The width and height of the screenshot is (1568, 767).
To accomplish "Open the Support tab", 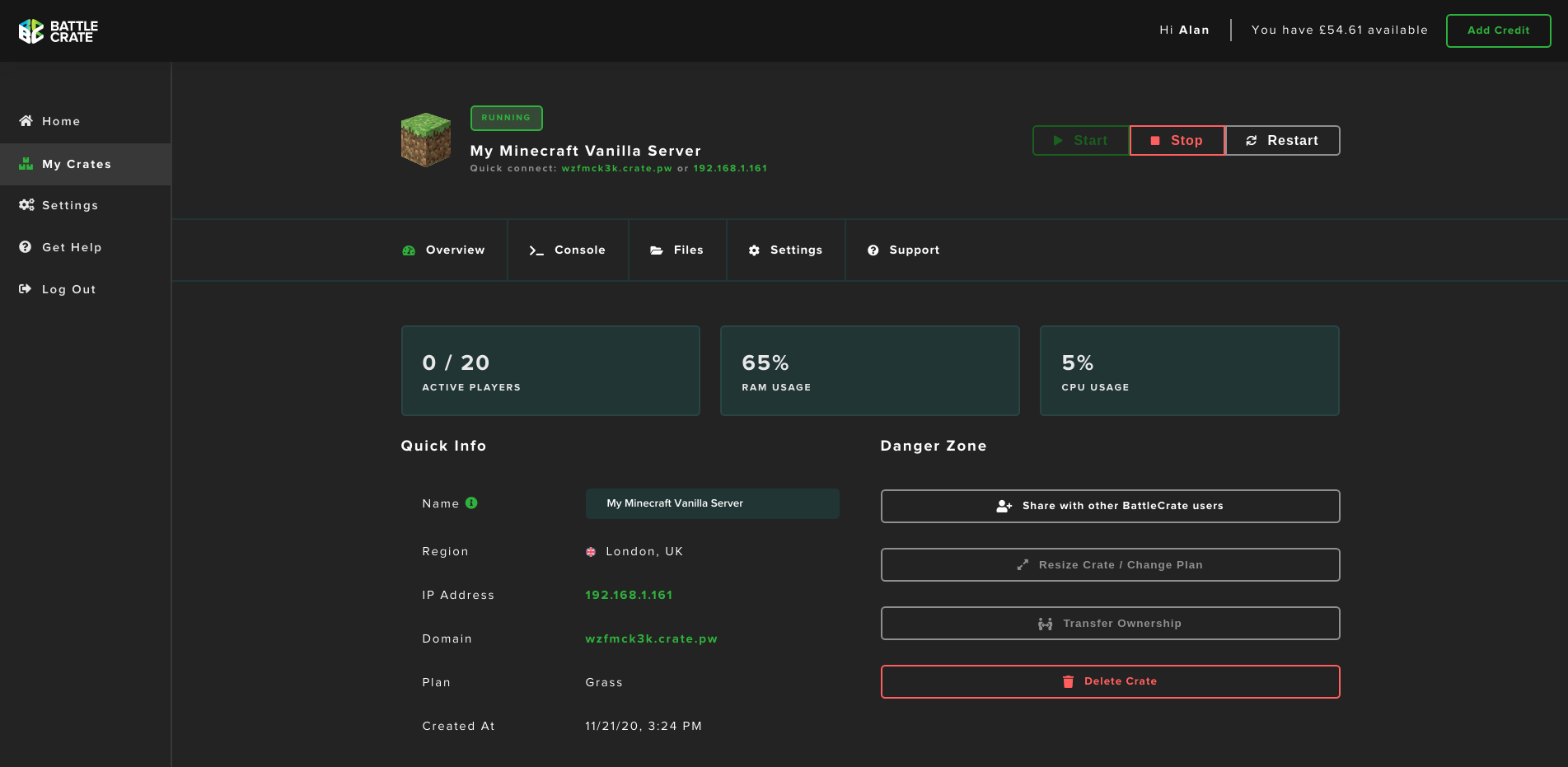I will pyautogui.click(x=904, y=250).
